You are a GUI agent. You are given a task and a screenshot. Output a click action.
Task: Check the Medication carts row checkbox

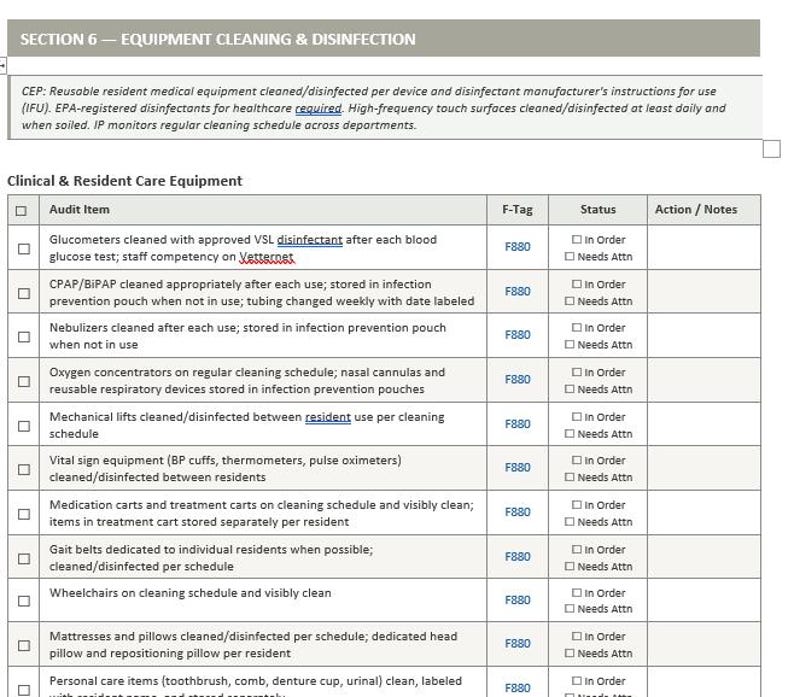(24, 514)
